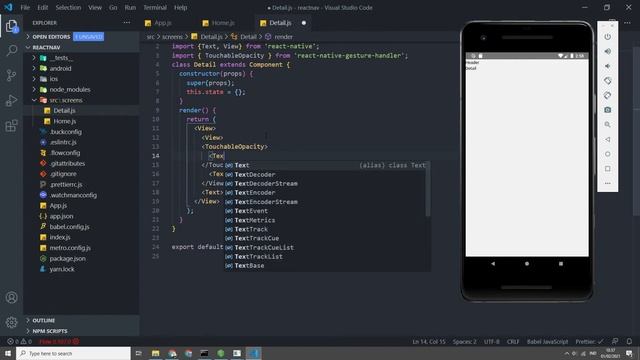Image resolution: width=640 pixels, height=360 pixels.
Task: Click the Windows taskbar search box
Action: 73,353
